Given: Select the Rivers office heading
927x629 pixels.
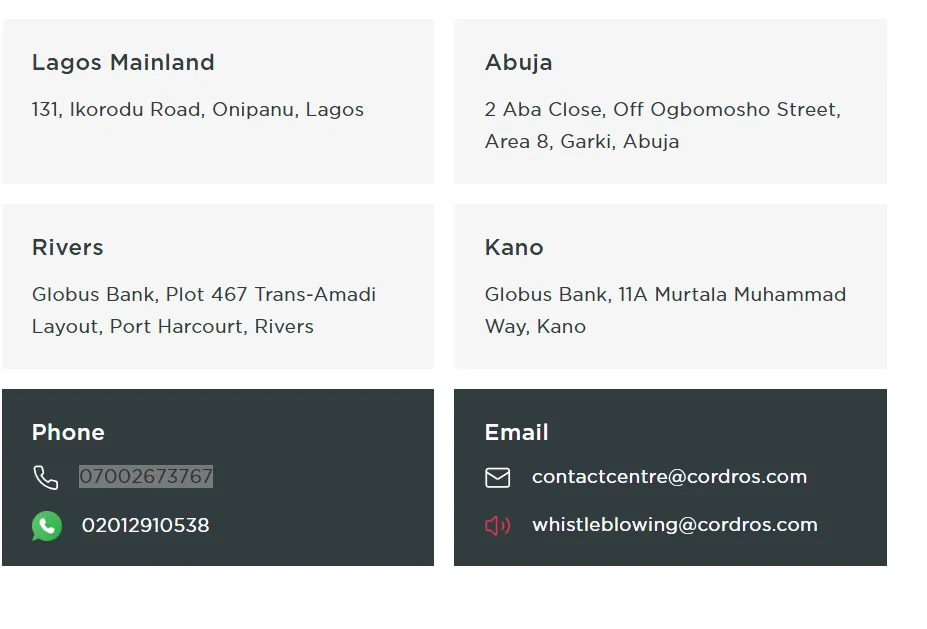Looking at the screenshot, I should [67, 248].
